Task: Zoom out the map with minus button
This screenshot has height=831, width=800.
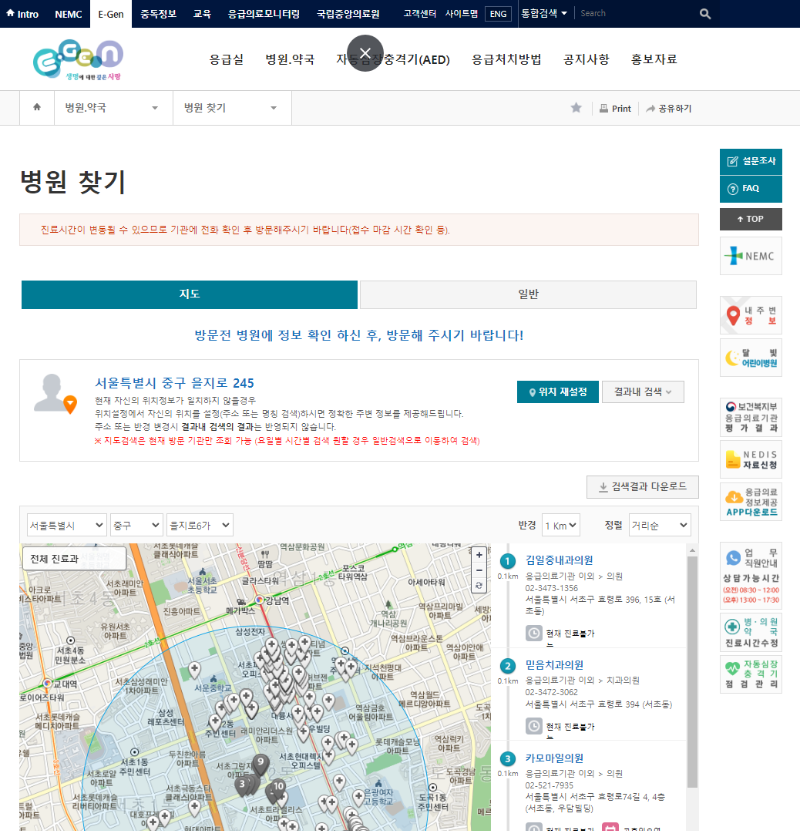Action: click(x=479, y=570)
